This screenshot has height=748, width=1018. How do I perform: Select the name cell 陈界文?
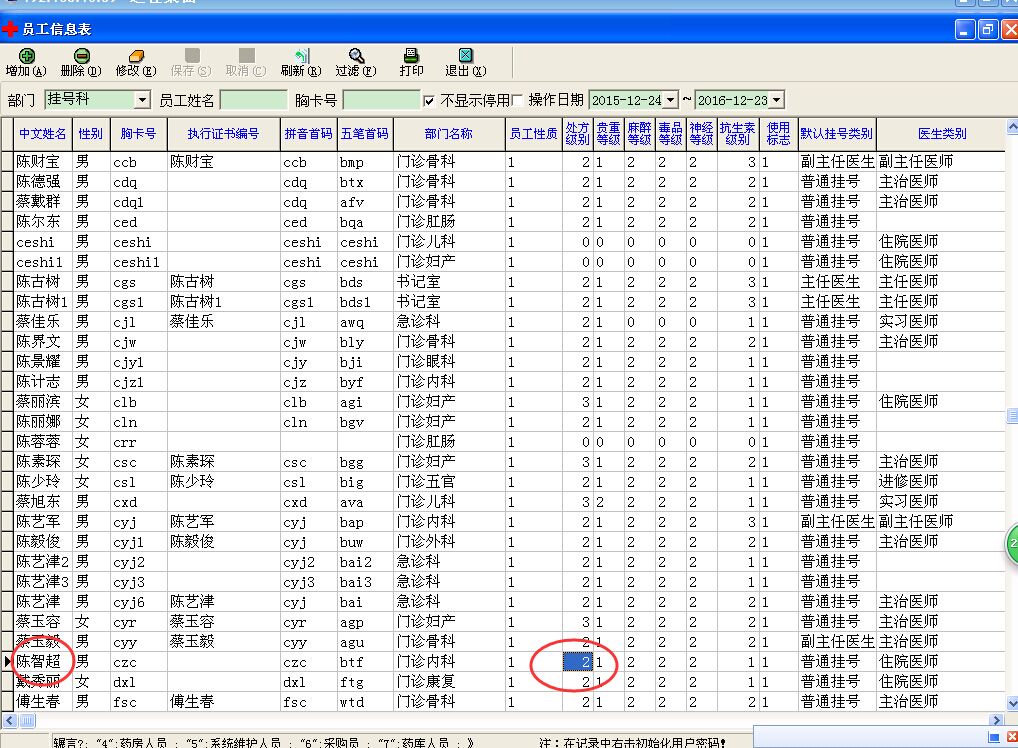pyautogui.click(x=43, y=342)
